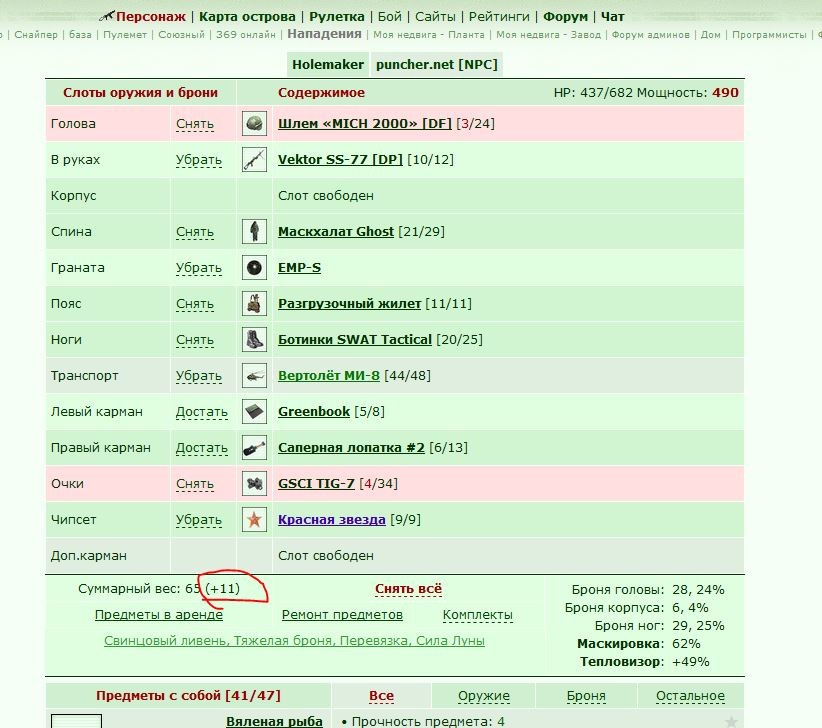Click Снять in the Очки row

[194, 484]
